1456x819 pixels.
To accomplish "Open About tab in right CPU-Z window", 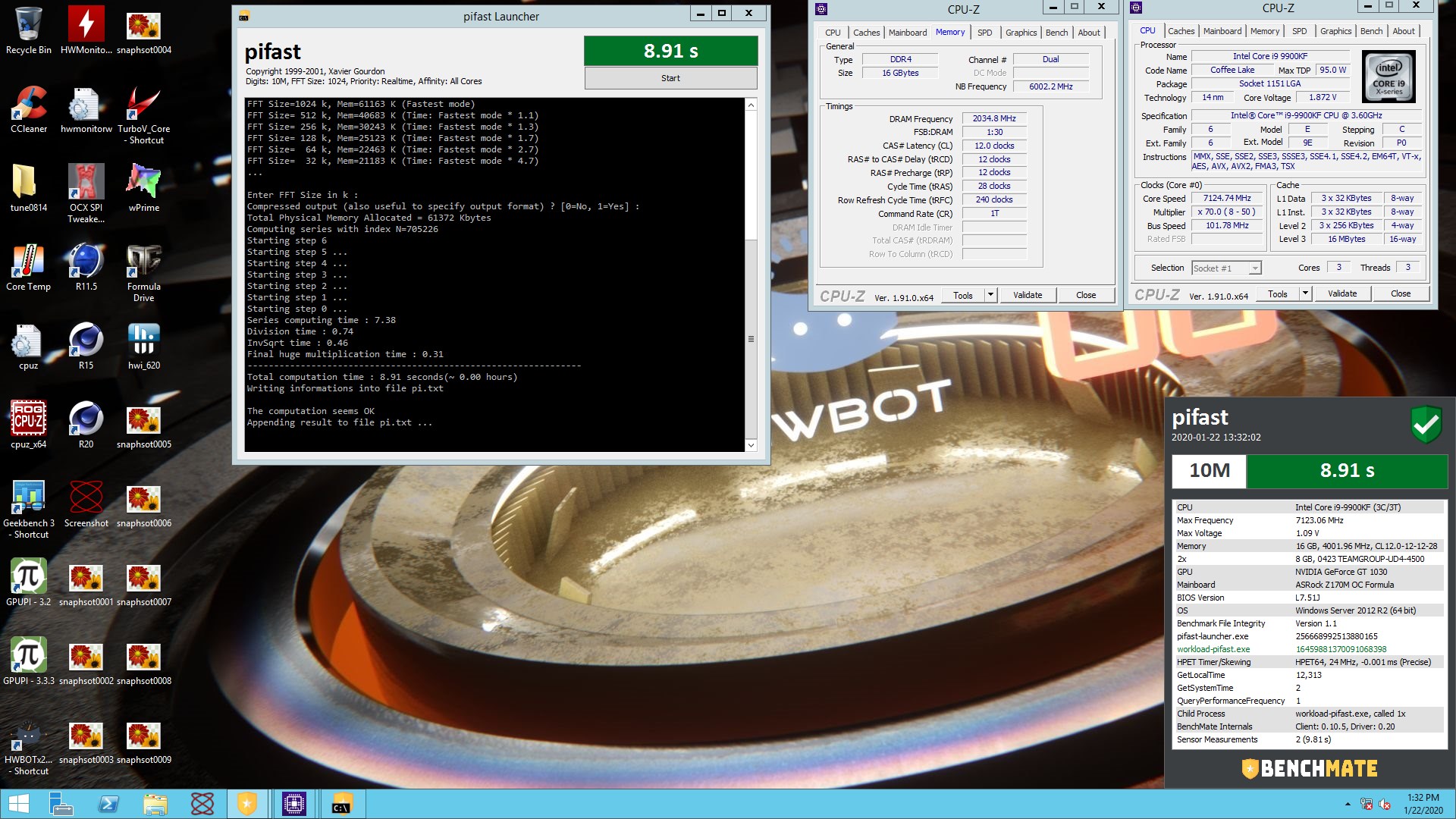I will [x=1404, y=31].
